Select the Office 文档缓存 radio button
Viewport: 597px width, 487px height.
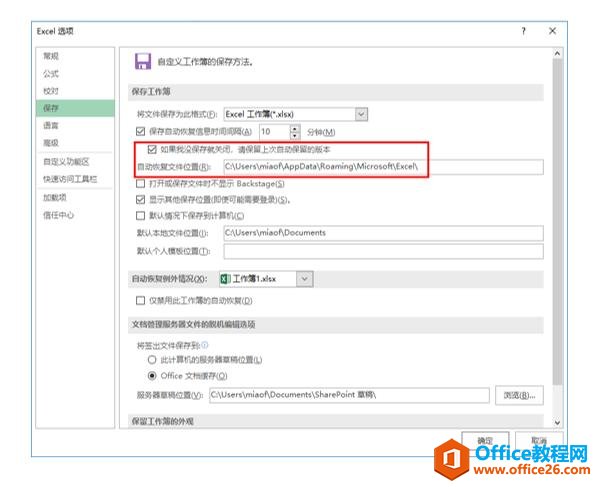pos(152,376)
